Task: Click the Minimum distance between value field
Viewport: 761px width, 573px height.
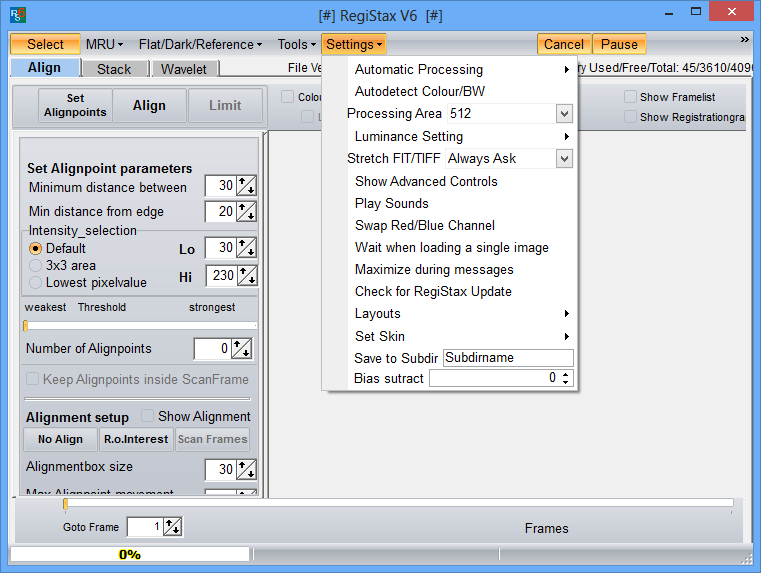Action: (x=221, y=186)
